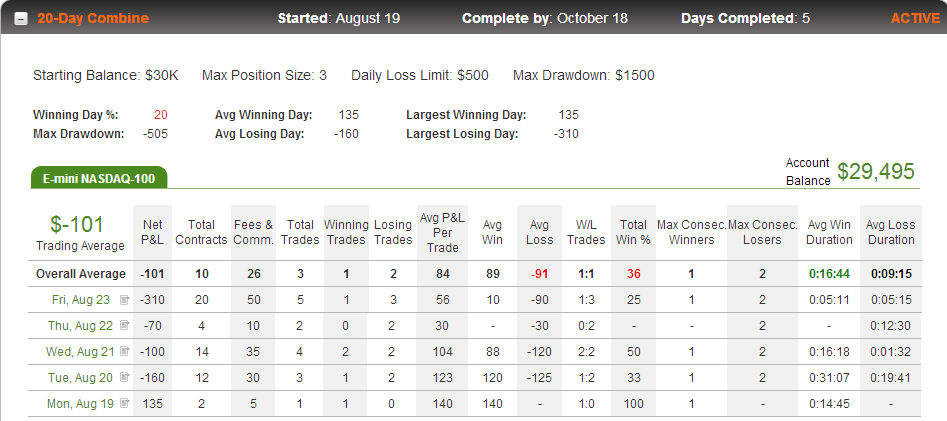
Task: Select the Avg Win Duration column header
Action: (829, 233)
